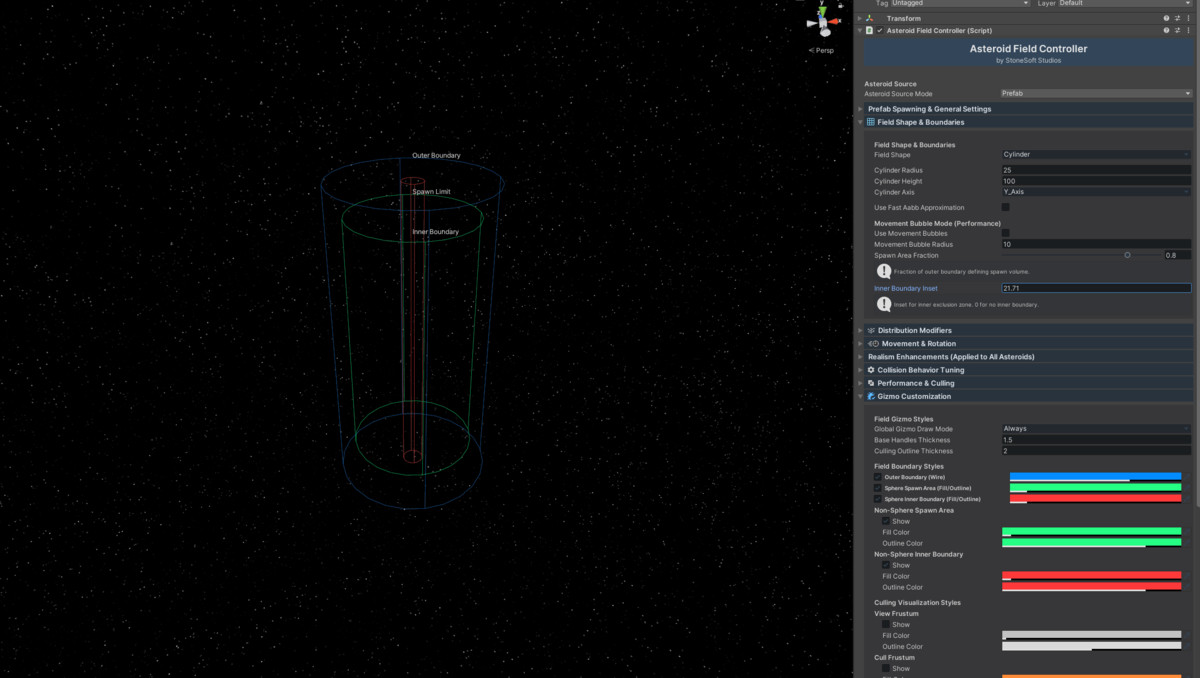
Task: Click the Asteroid Field Controller script icon
Action: 869,30
